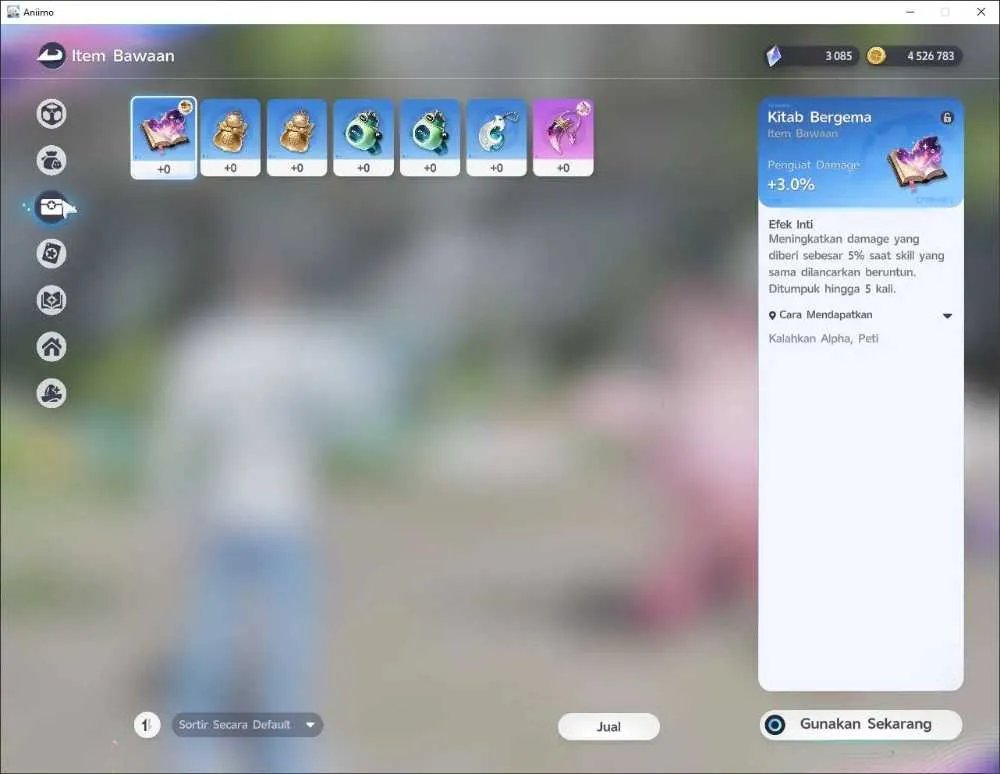Open the star card sidebar category
Screen dimensions: 1000x774
[x=51, y=254]
